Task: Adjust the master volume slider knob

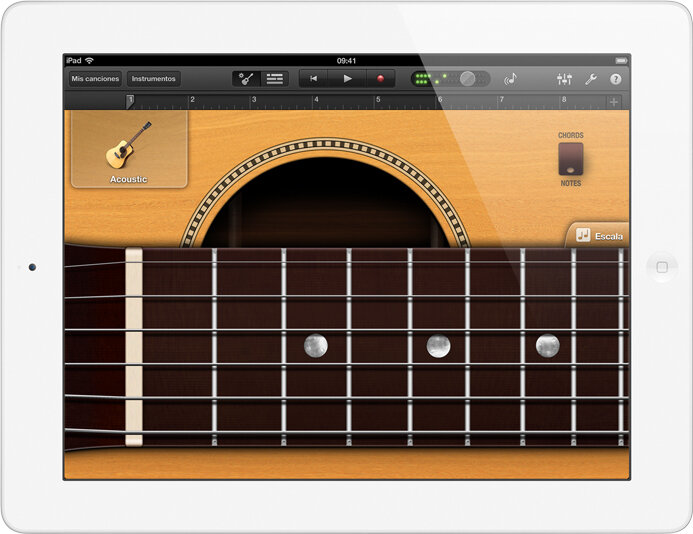Action: click(x=467, y=79)
